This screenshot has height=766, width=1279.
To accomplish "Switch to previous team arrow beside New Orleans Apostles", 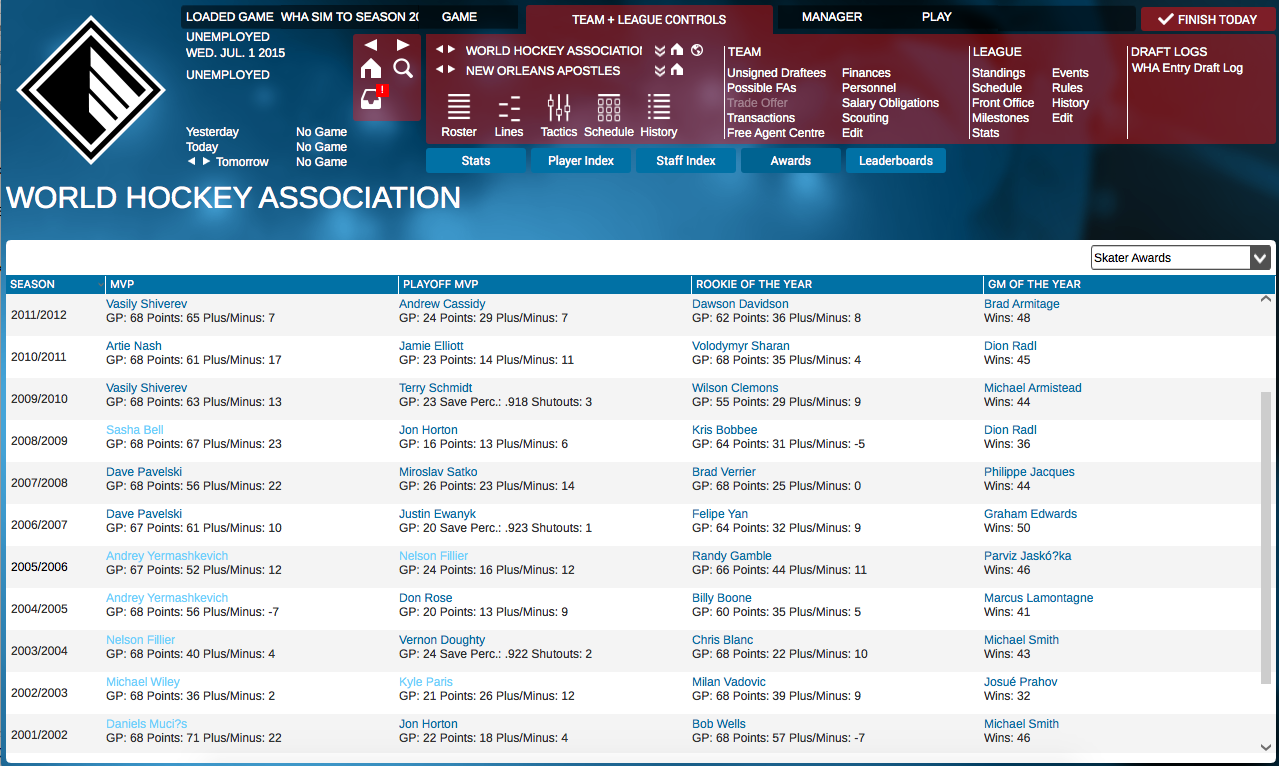I will 440,70.
